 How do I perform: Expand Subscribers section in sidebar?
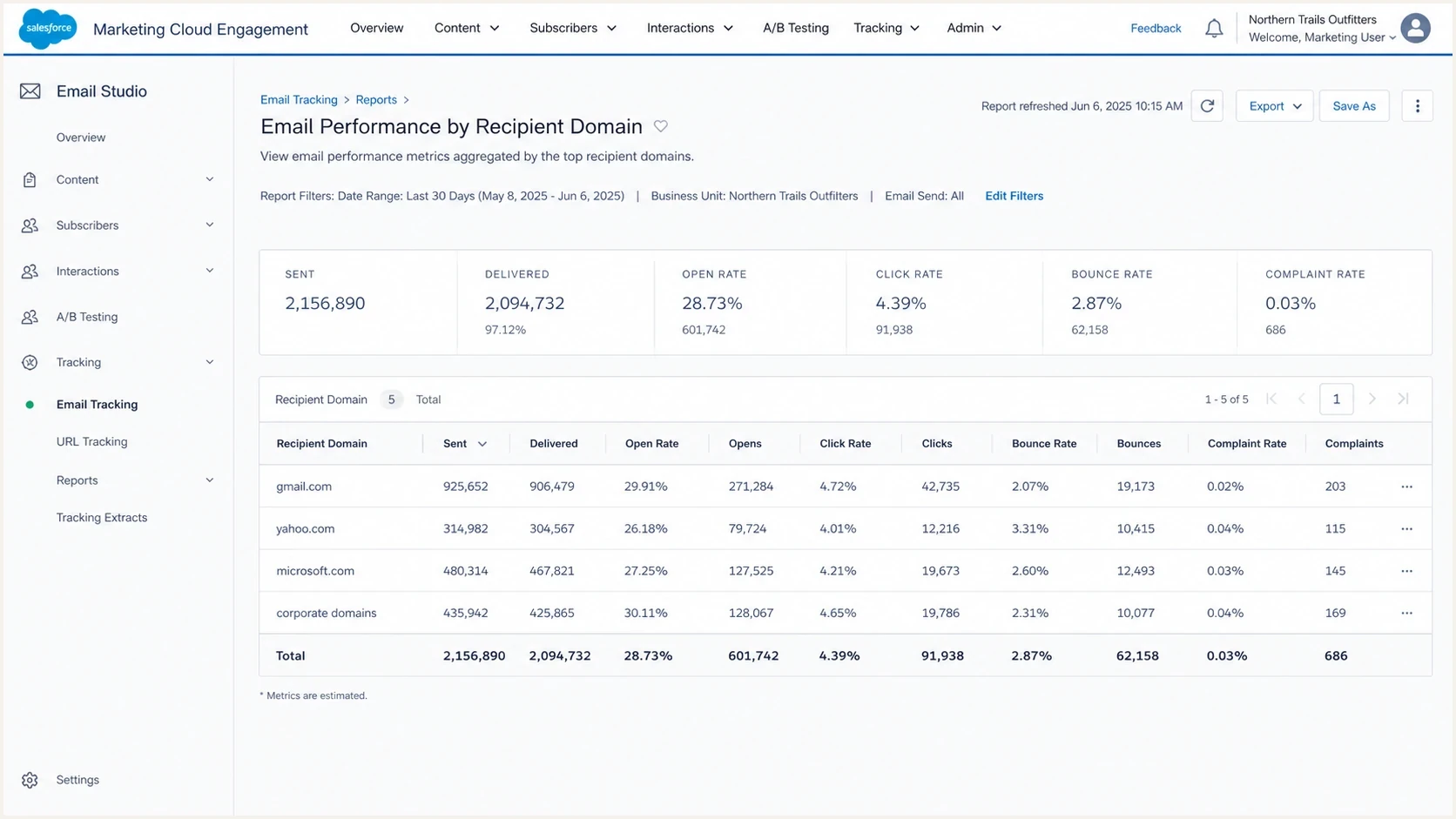pos(210,225)
